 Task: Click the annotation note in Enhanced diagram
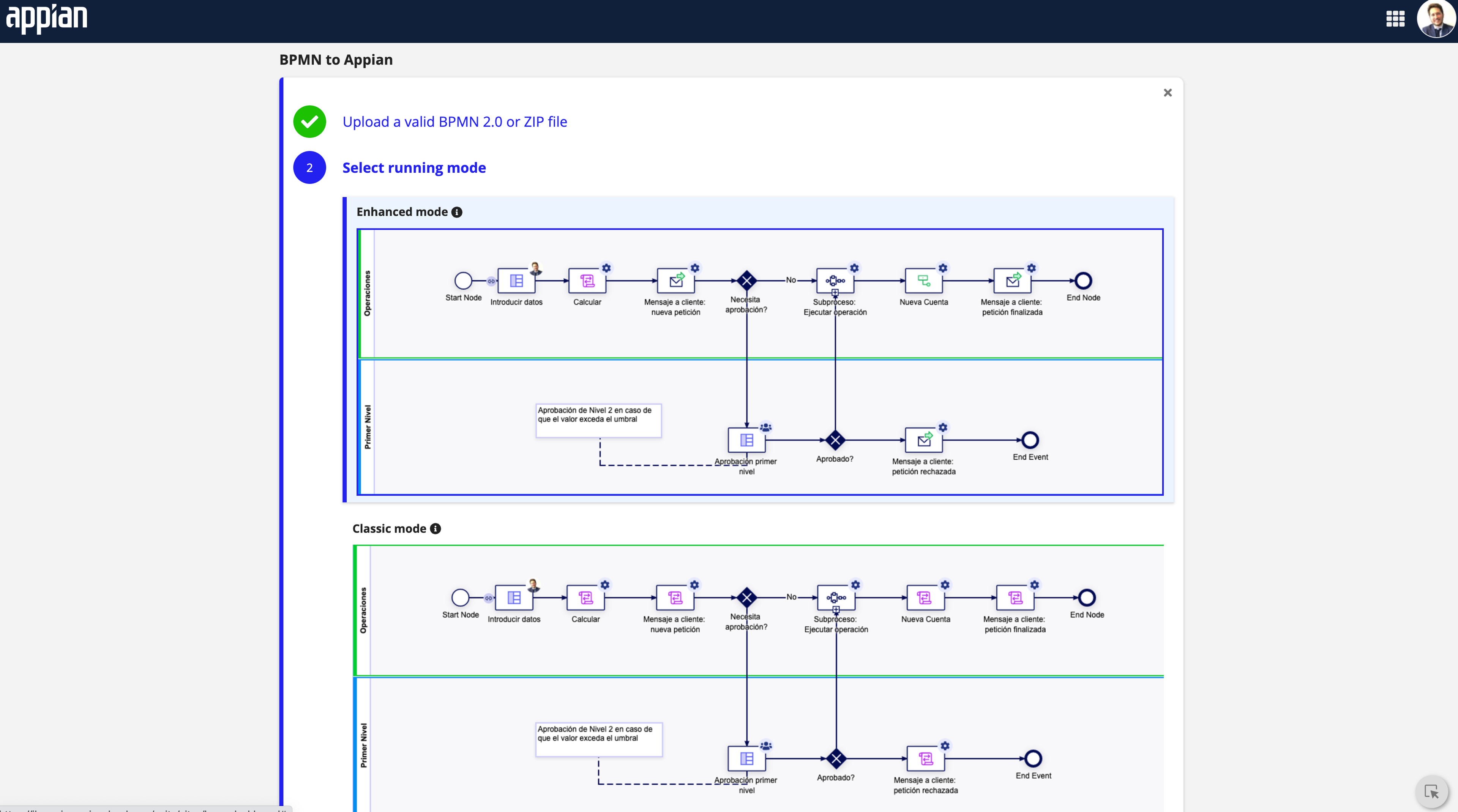point(599,421)
